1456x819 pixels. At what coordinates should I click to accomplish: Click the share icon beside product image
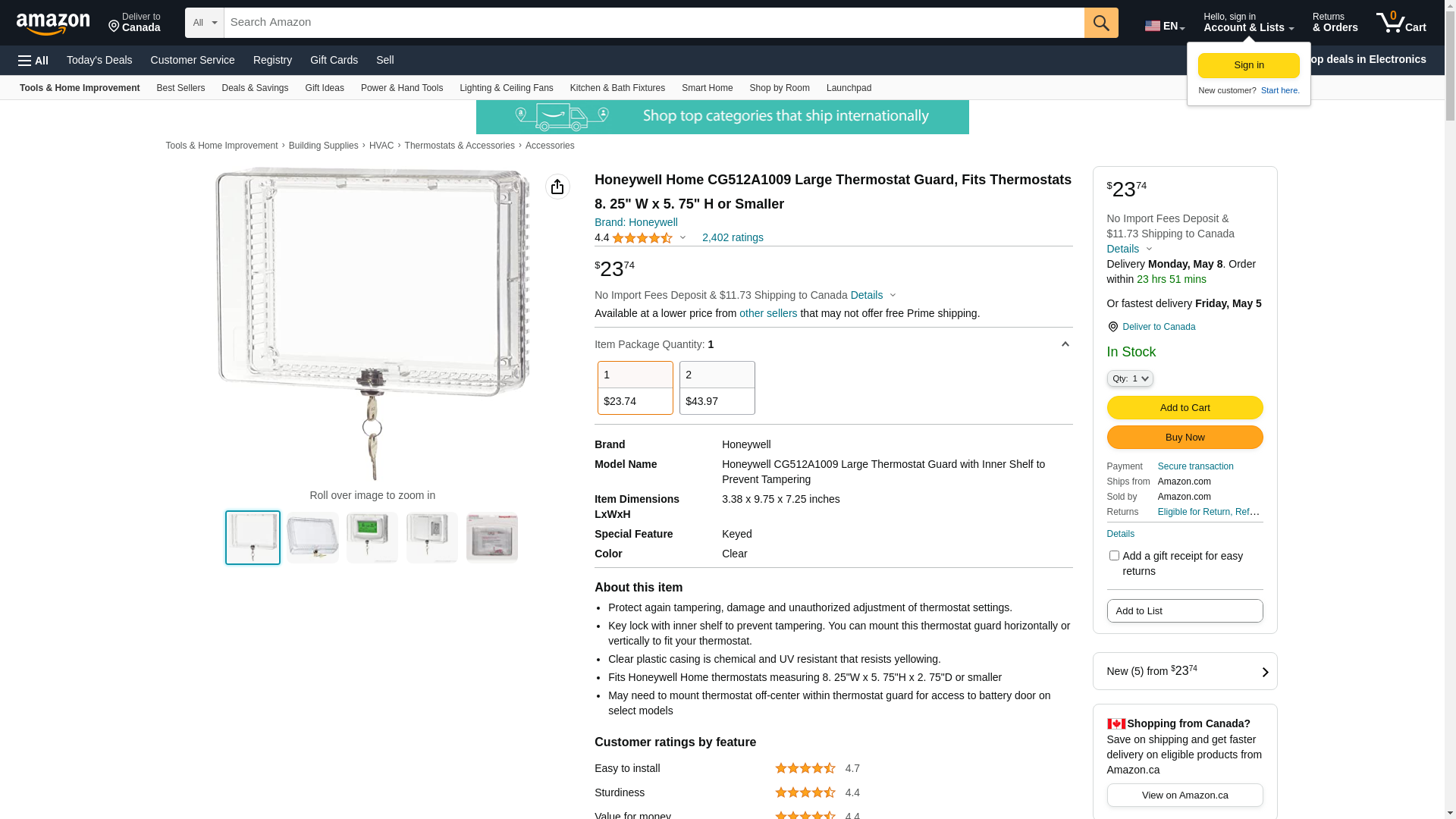[557, 187]
